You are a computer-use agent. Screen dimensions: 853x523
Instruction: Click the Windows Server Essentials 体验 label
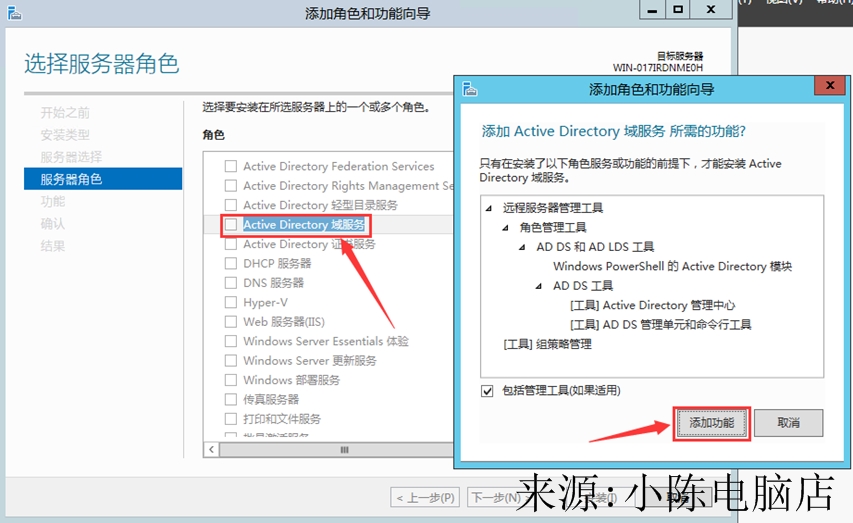(x=325, y=341)
